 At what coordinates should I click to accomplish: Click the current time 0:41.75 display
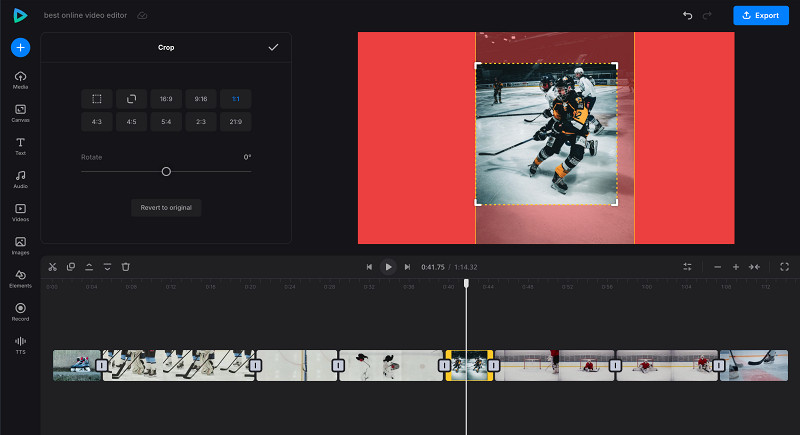pos(433,267)
